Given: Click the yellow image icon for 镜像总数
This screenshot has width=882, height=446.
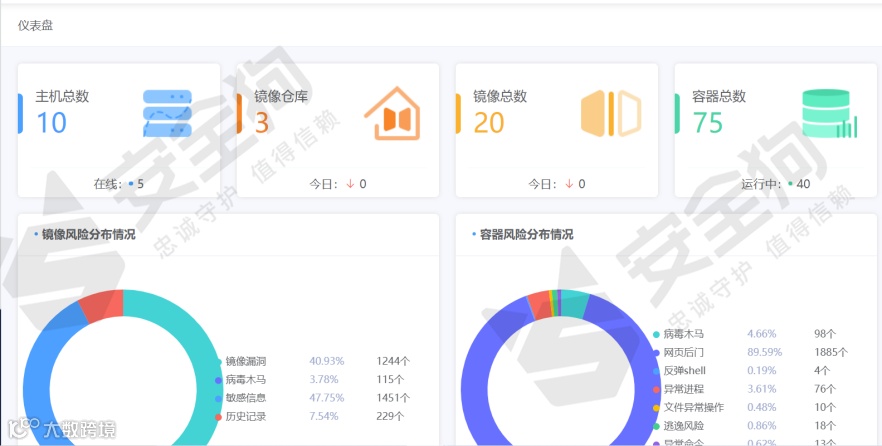Looking at the screenshot, I should [611, 114].
